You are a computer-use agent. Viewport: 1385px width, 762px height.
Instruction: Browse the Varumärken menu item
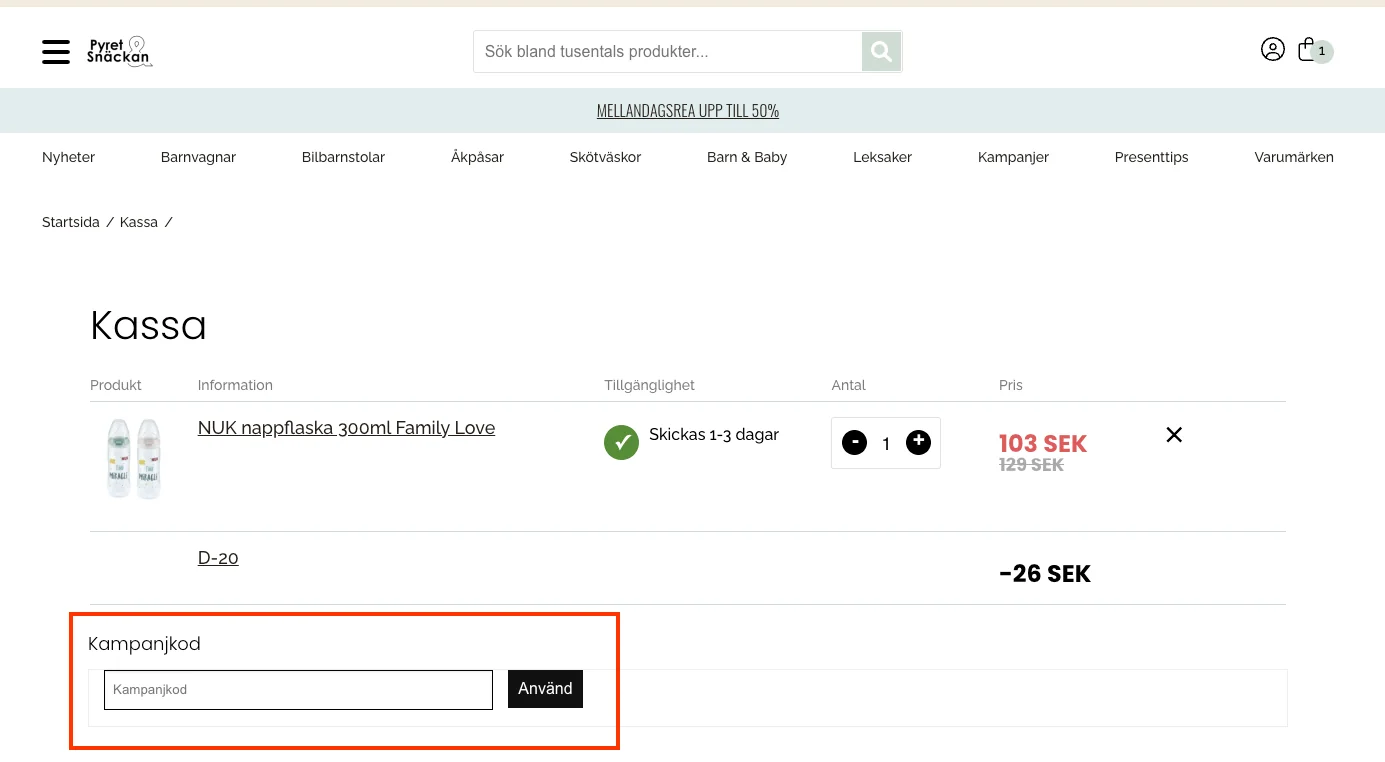pyautogui.click(x=1293, y=157)
